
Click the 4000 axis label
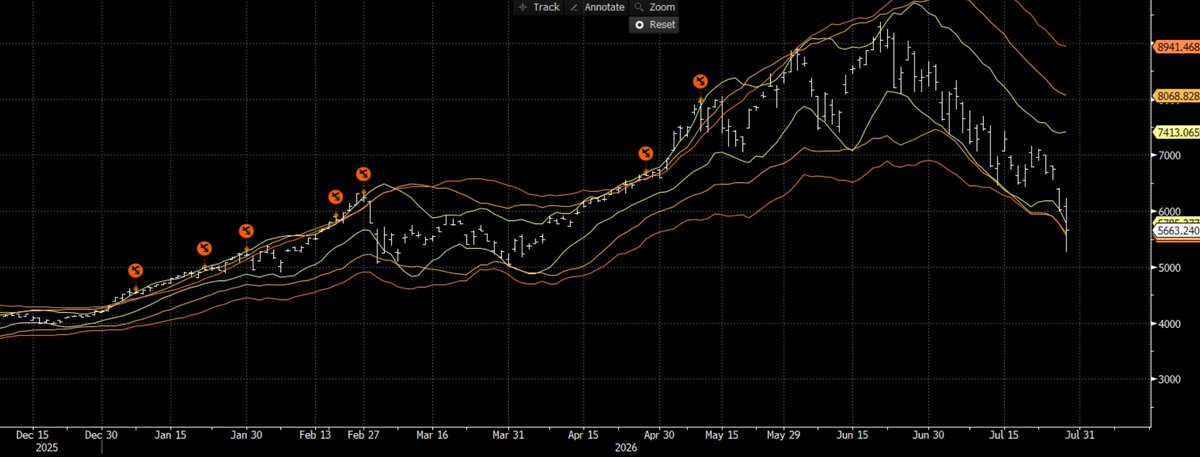pos(1170,324)
